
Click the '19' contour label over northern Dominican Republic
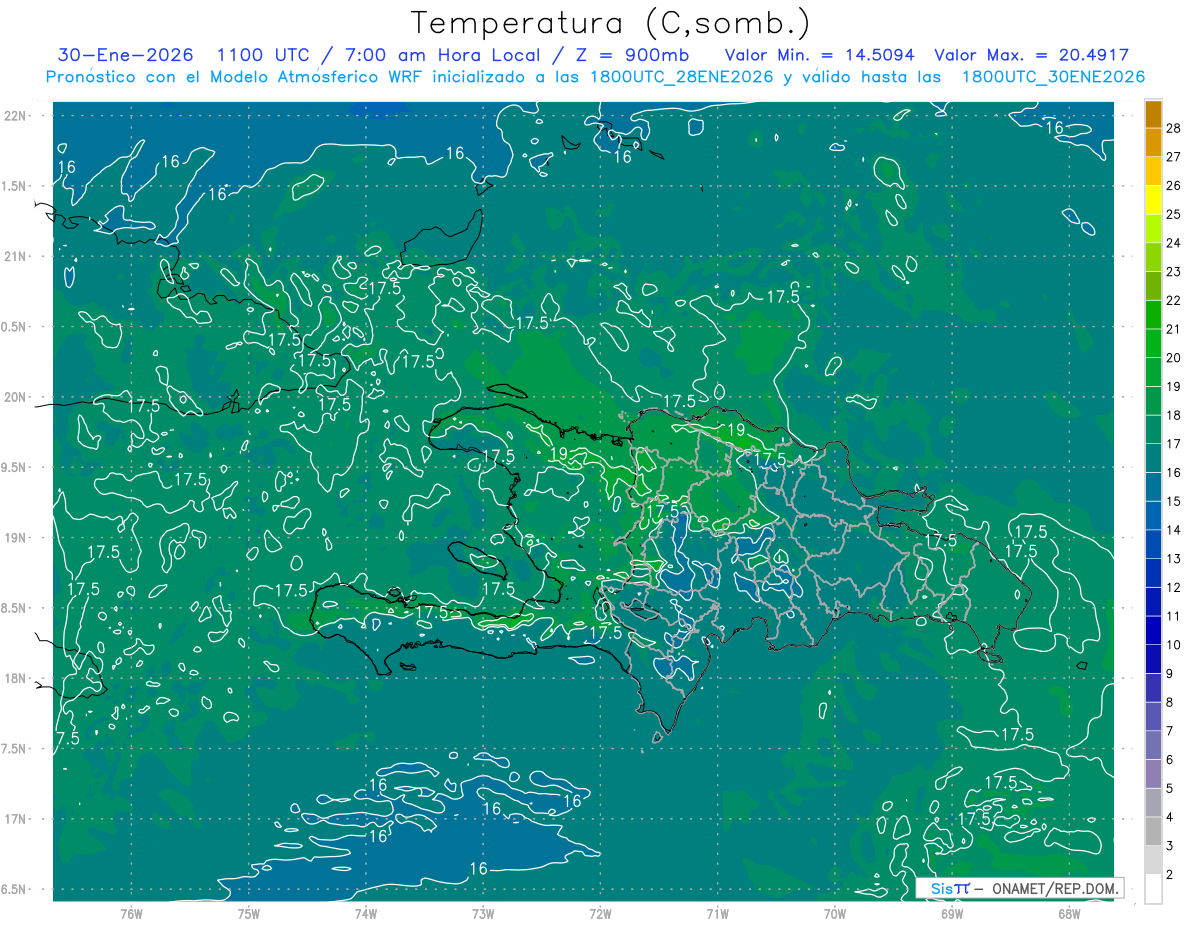pos(735,430)
